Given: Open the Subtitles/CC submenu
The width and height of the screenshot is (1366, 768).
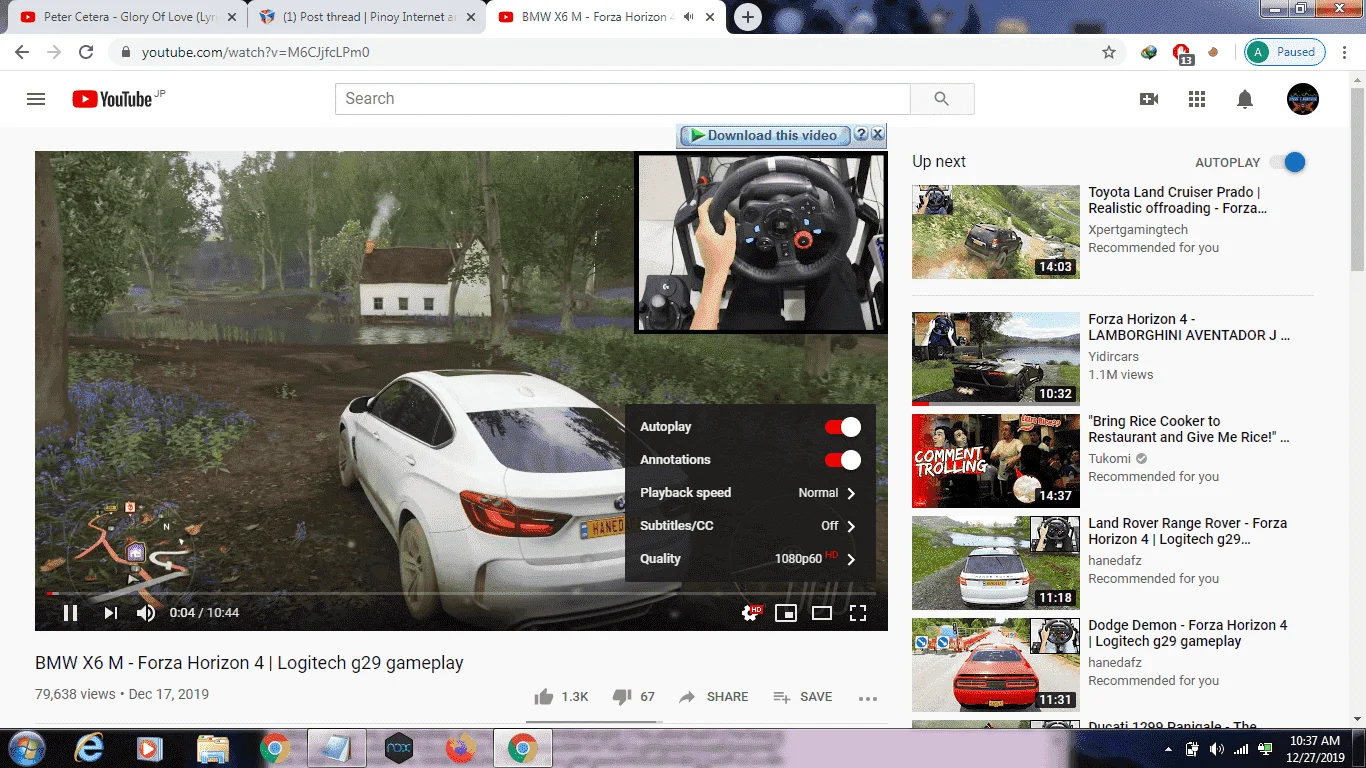Looking at the screenshot, I should coord(750,526).
